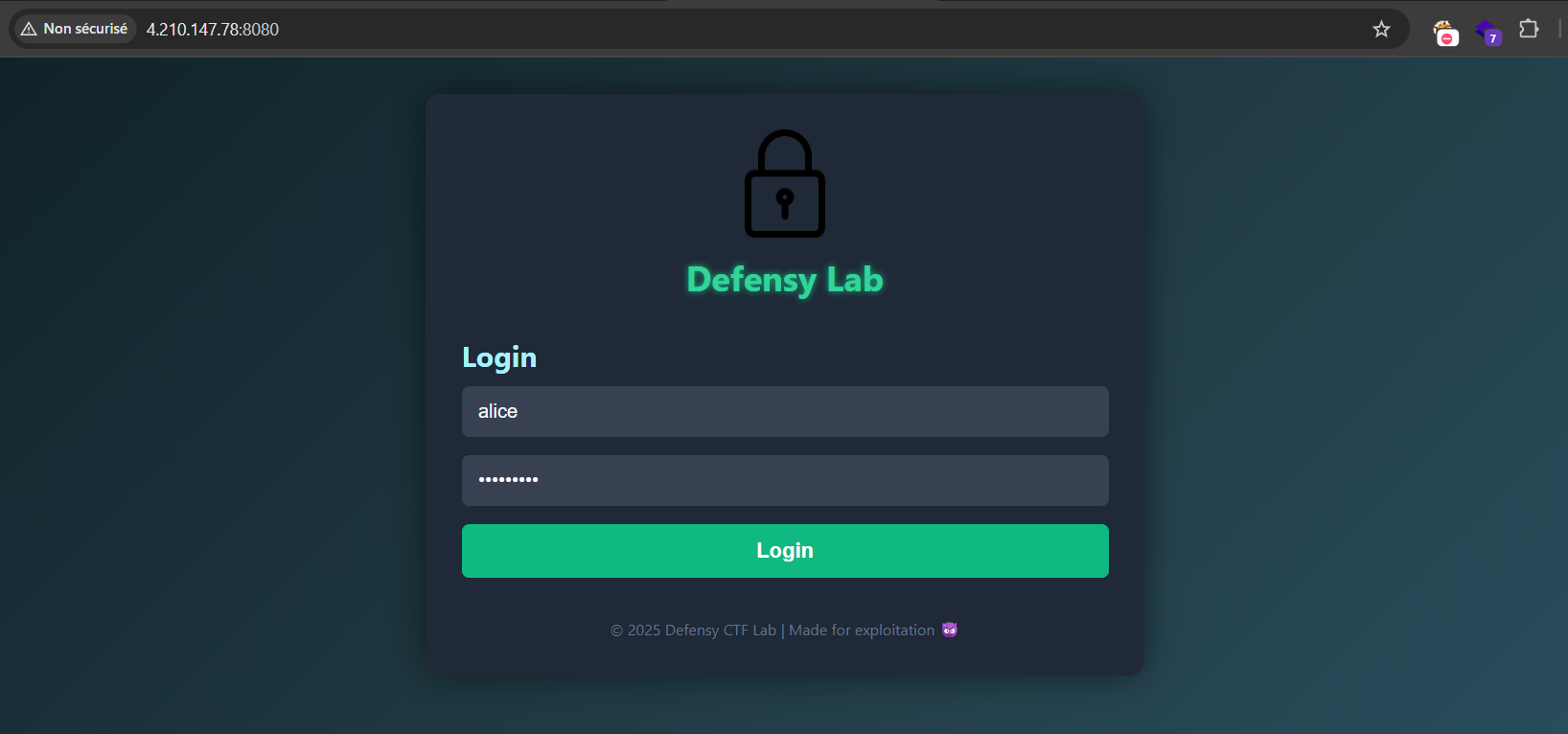The width and height of the screenshot is (1568, 734).
Task: Click the Login heading text
Action: click(x=499, y=357)
